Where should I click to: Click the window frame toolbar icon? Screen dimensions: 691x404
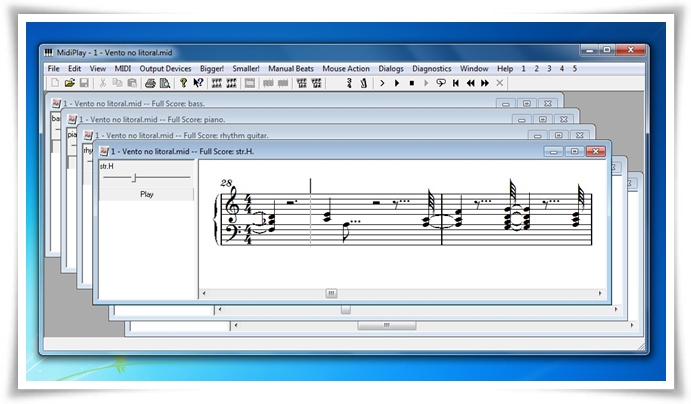tap(250, 83)
